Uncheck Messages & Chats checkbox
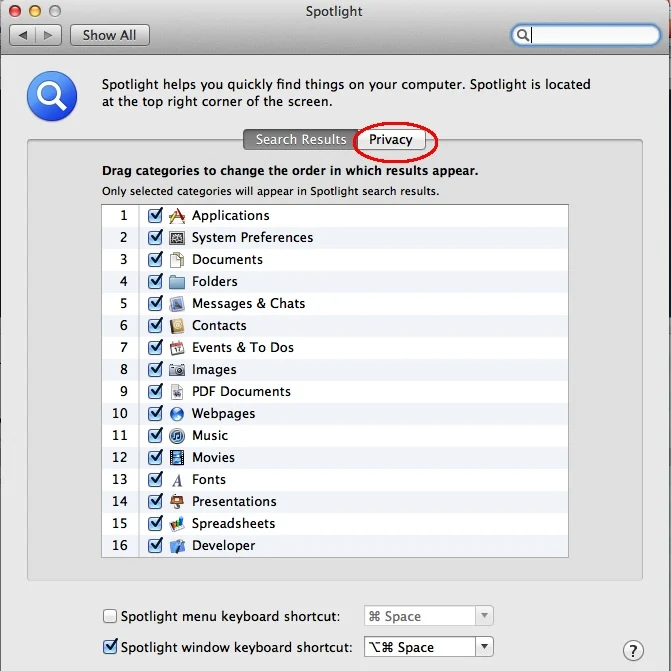 pyautogui.click(x=155, y=303)
